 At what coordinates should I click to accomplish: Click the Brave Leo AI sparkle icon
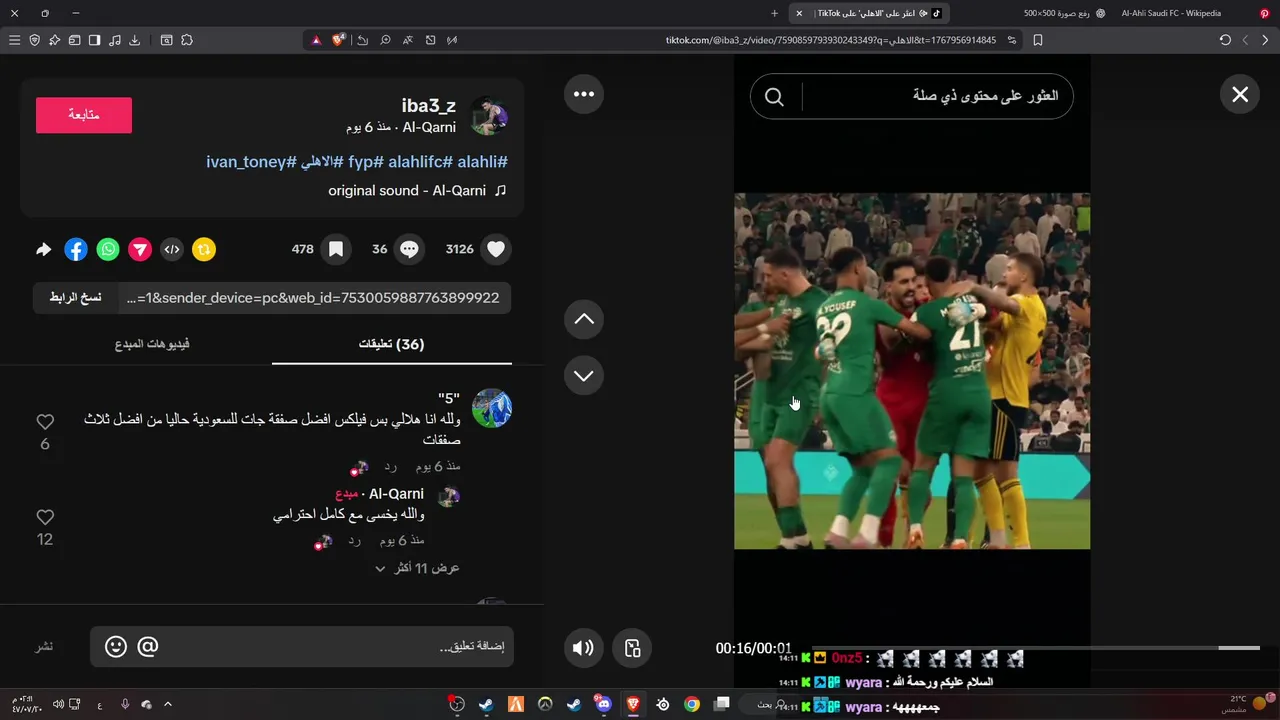[x=55, y=40]
